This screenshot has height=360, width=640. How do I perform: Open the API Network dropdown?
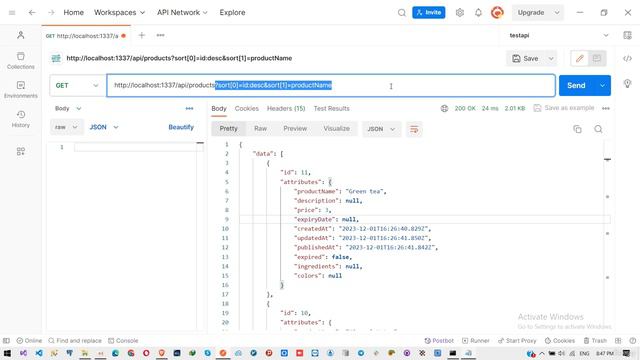coord(182,13)
